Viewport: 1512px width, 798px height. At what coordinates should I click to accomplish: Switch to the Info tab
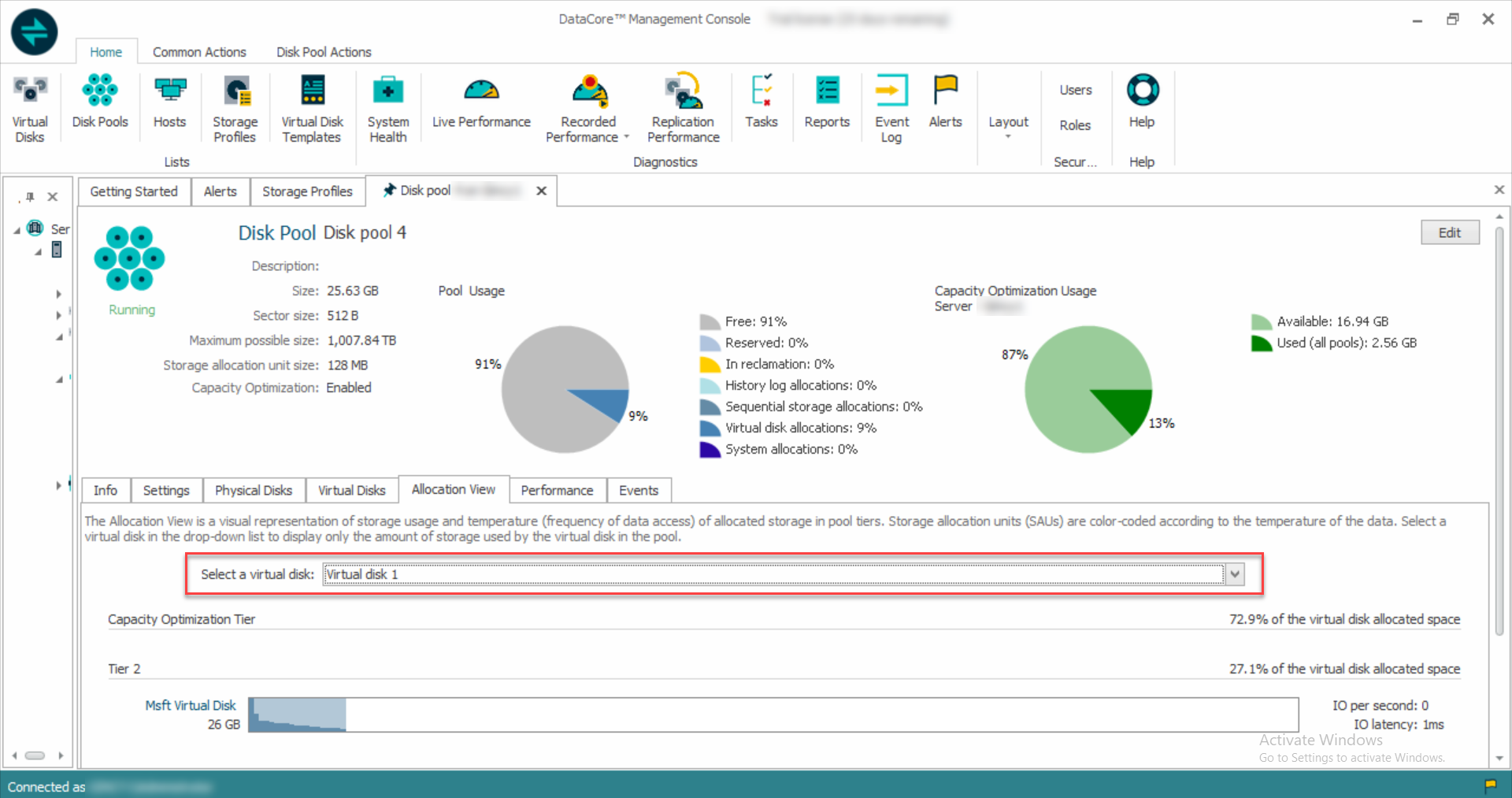point(106,490)
